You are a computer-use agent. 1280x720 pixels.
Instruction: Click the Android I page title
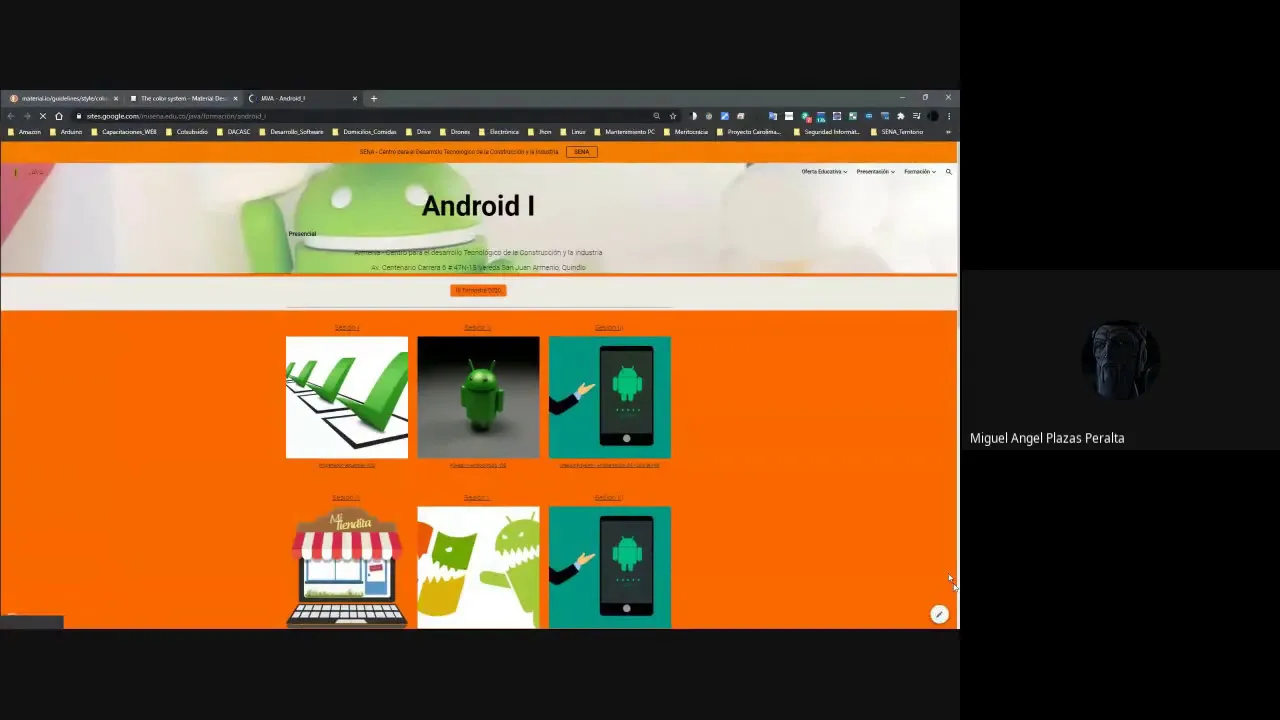click(478, 206)
